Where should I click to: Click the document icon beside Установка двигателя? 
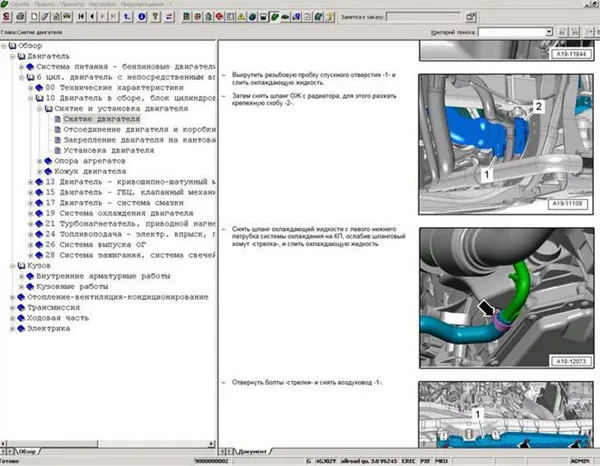[56, 150]
